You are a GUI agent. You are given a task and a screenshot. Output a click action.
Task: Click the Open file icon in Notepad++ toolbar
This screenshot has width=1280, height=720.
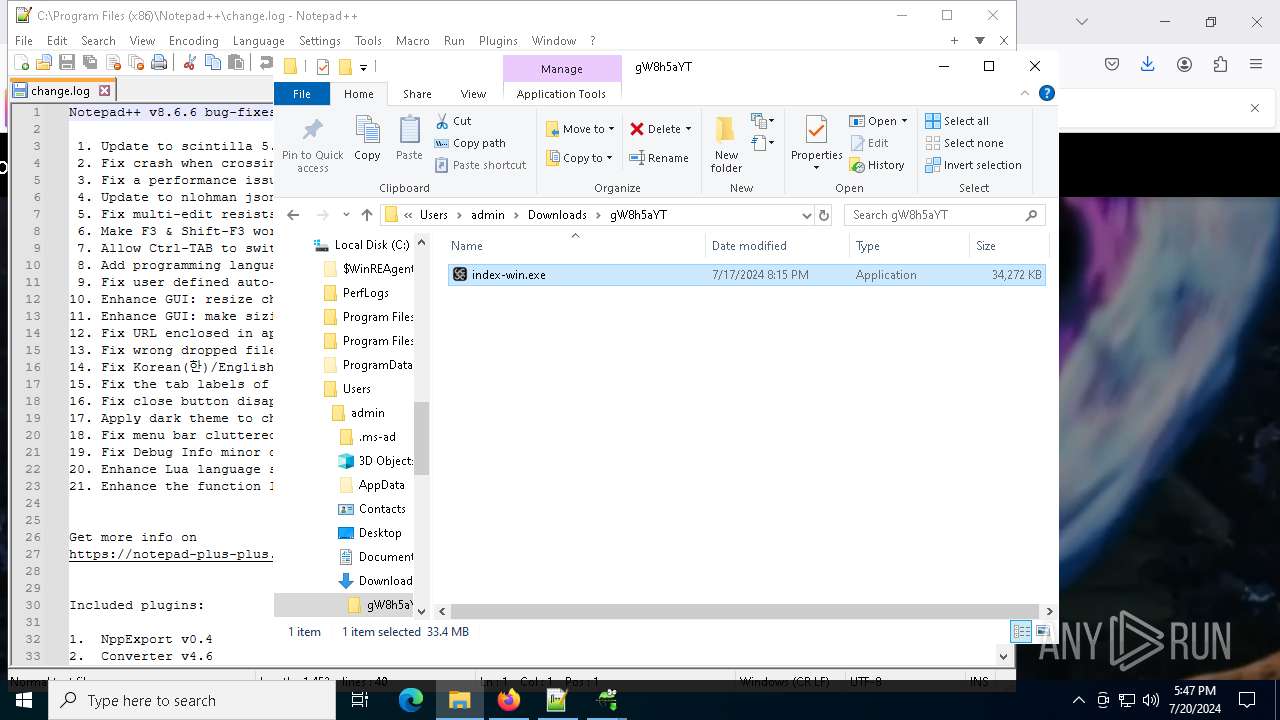pyautogui.click(x=44, y=62)
